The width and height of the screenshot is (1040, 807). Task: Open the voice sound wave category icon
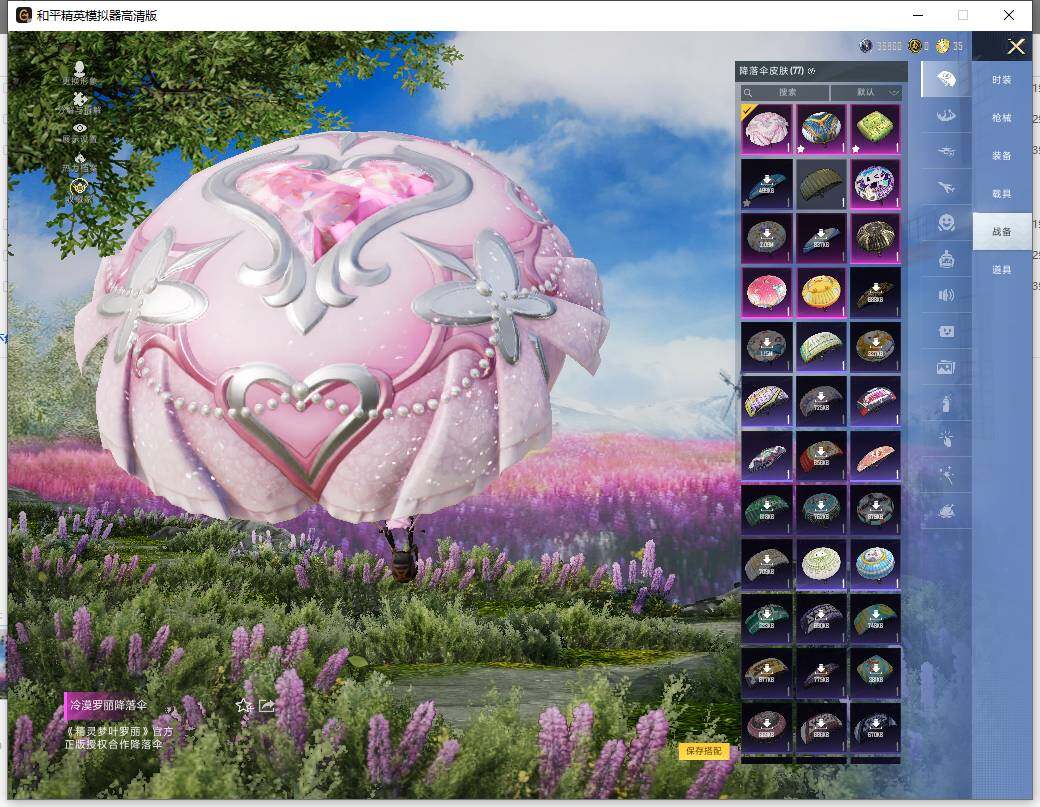point(946,295)
